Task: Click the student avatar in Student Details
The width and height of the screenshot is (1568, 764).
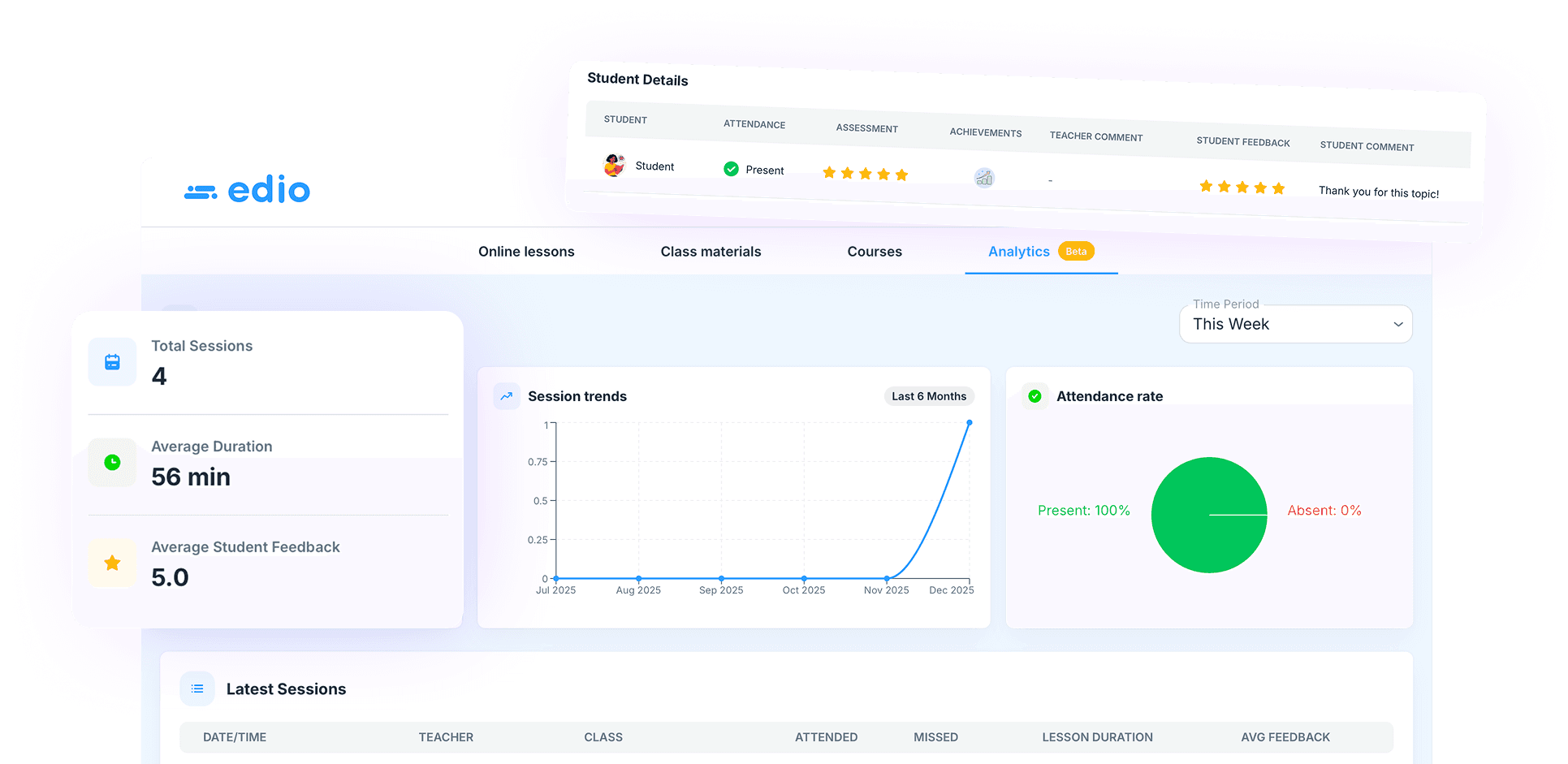Action: point(615,165)
